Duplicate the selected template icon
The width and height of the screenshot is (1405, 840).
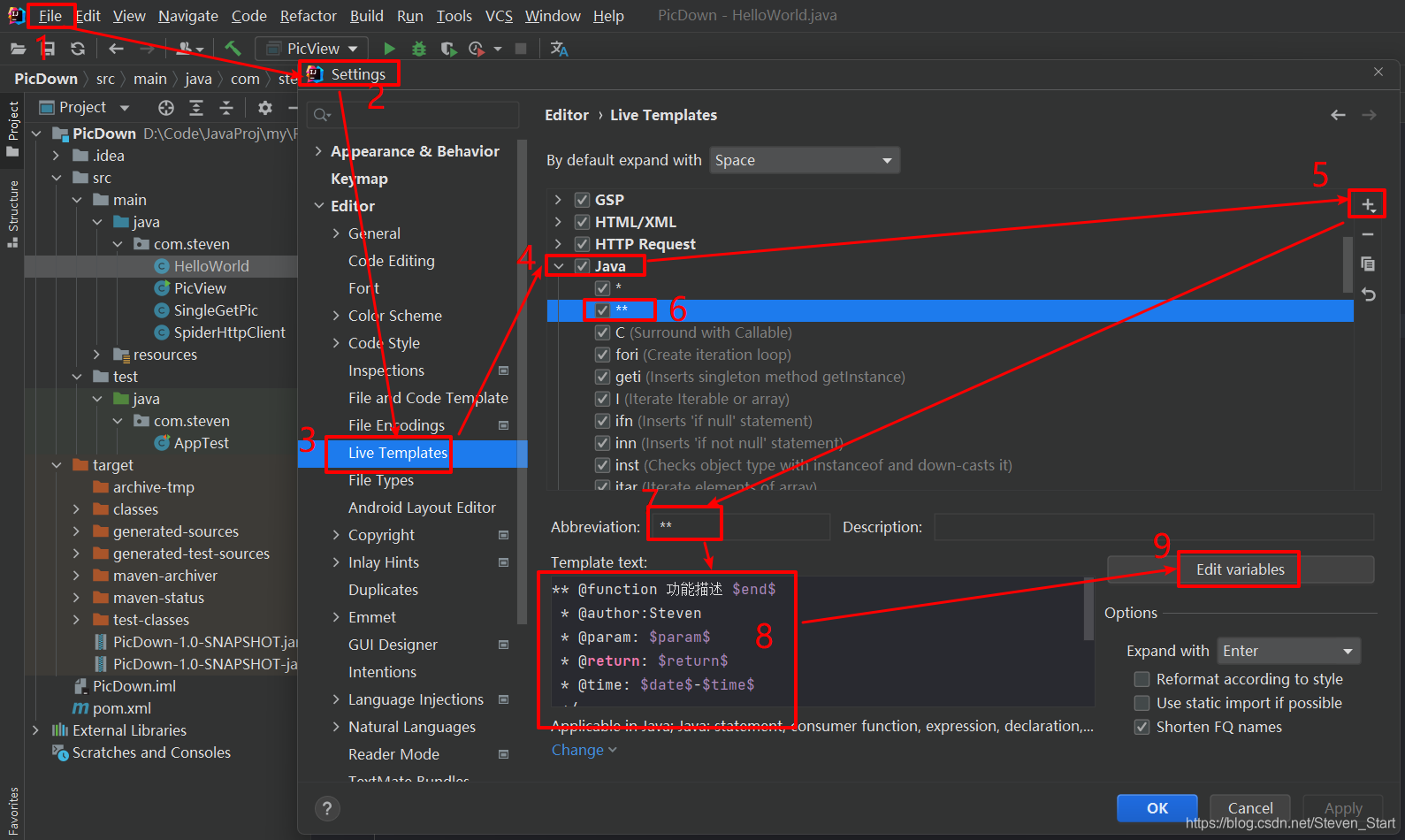click(x=1368, y=263)
